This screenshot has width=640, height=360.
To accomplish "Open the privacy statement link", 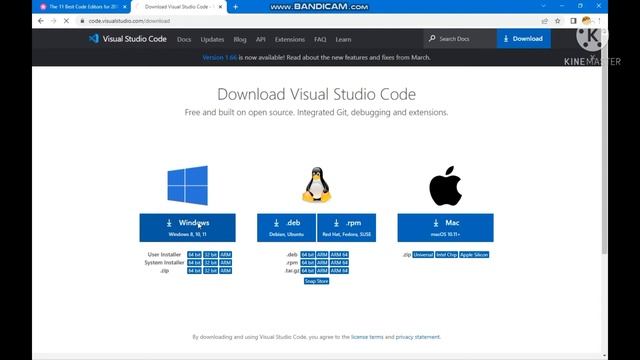I will pyautogui.click(x=418, y=337).
